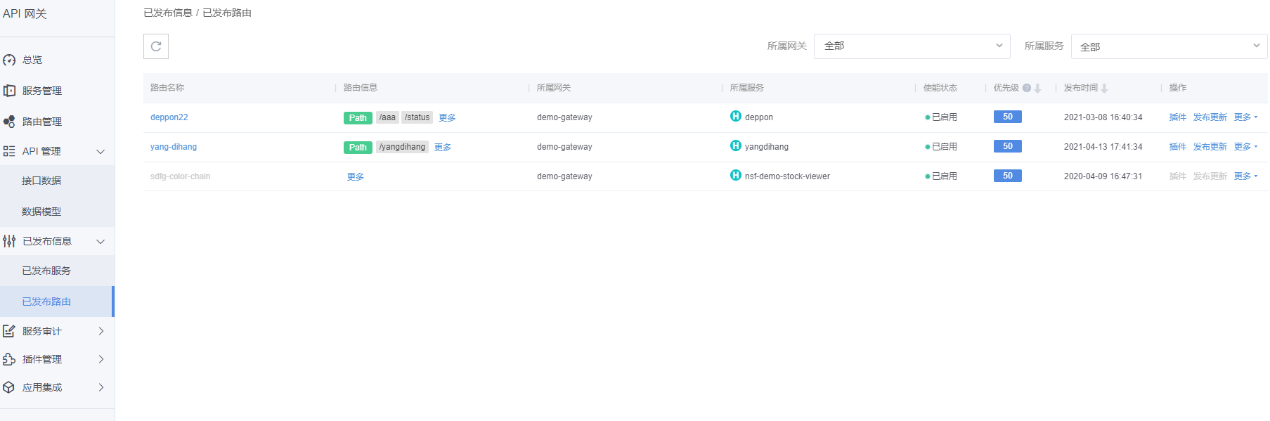Image resolution: width=1270 pixels, height=421 pixels.
Task: Click the 总览 dashboard icon in sidebar
Action: pos(9,60)
